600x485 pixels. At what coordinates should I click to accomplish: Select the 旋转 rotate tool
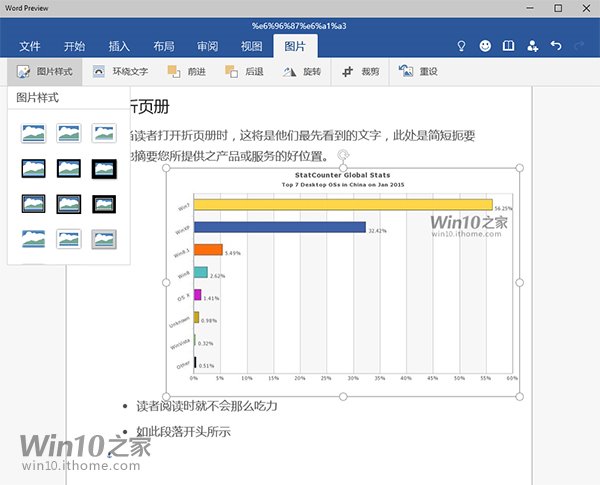click(x=302, y=72)
